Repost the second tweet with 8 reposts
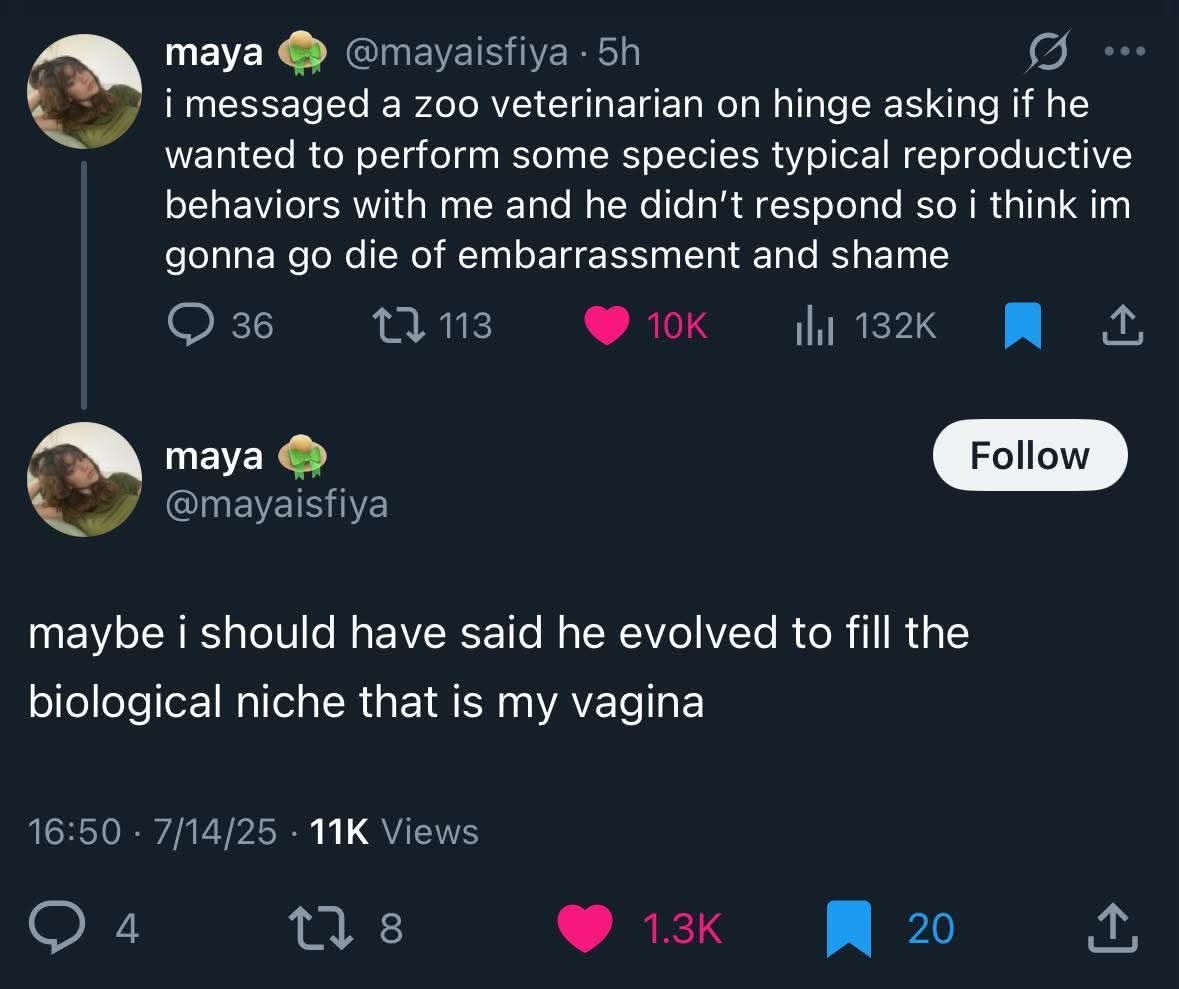 [318, 927]
